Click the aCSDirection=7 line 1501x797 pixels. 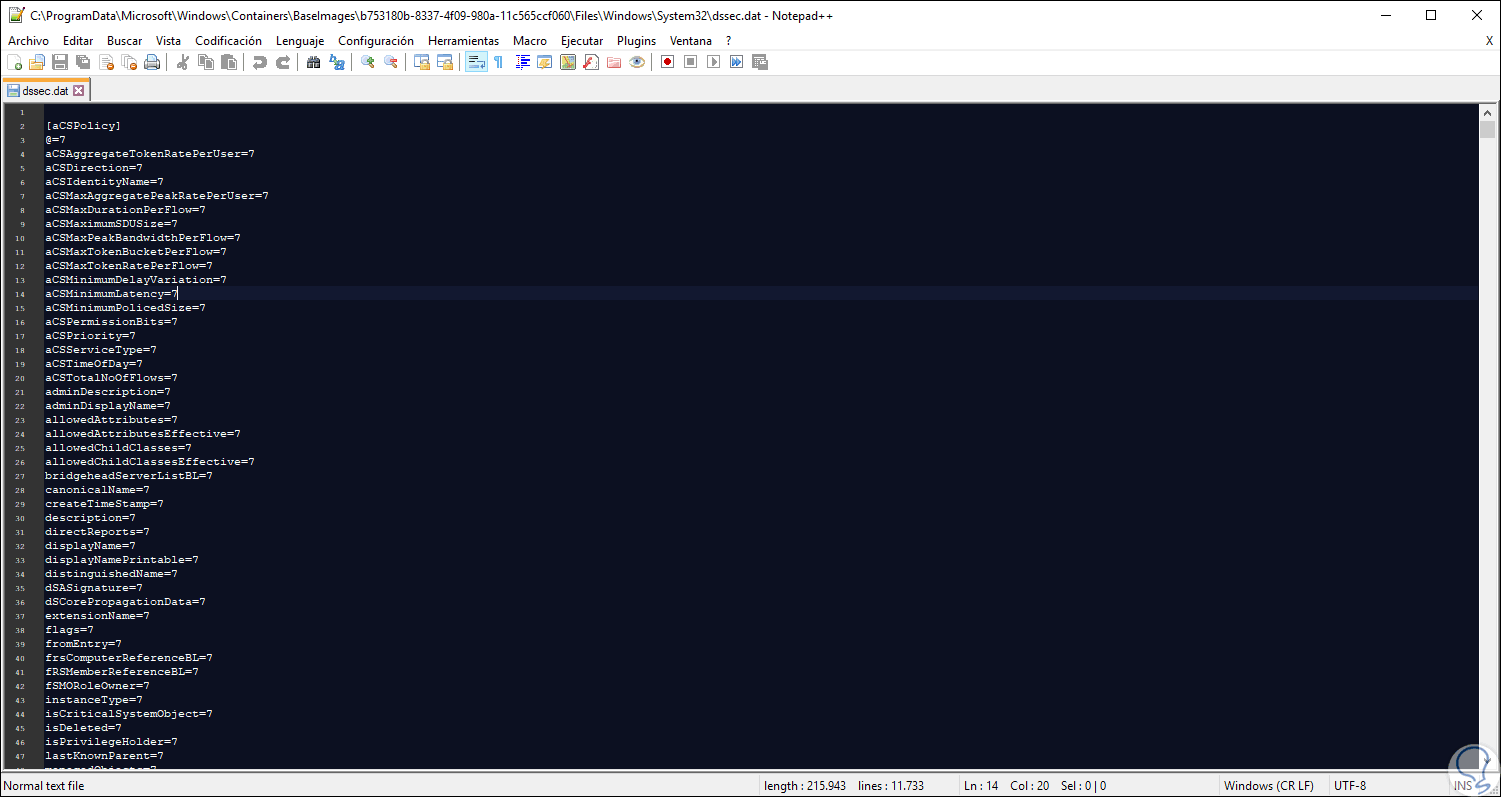94,168
